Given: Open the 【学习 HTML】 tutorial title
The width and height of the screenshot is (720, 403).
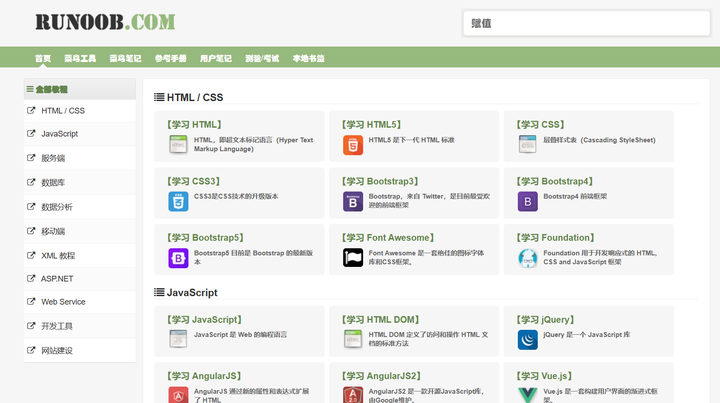Looking at the screenshot, I should point(194,124).
